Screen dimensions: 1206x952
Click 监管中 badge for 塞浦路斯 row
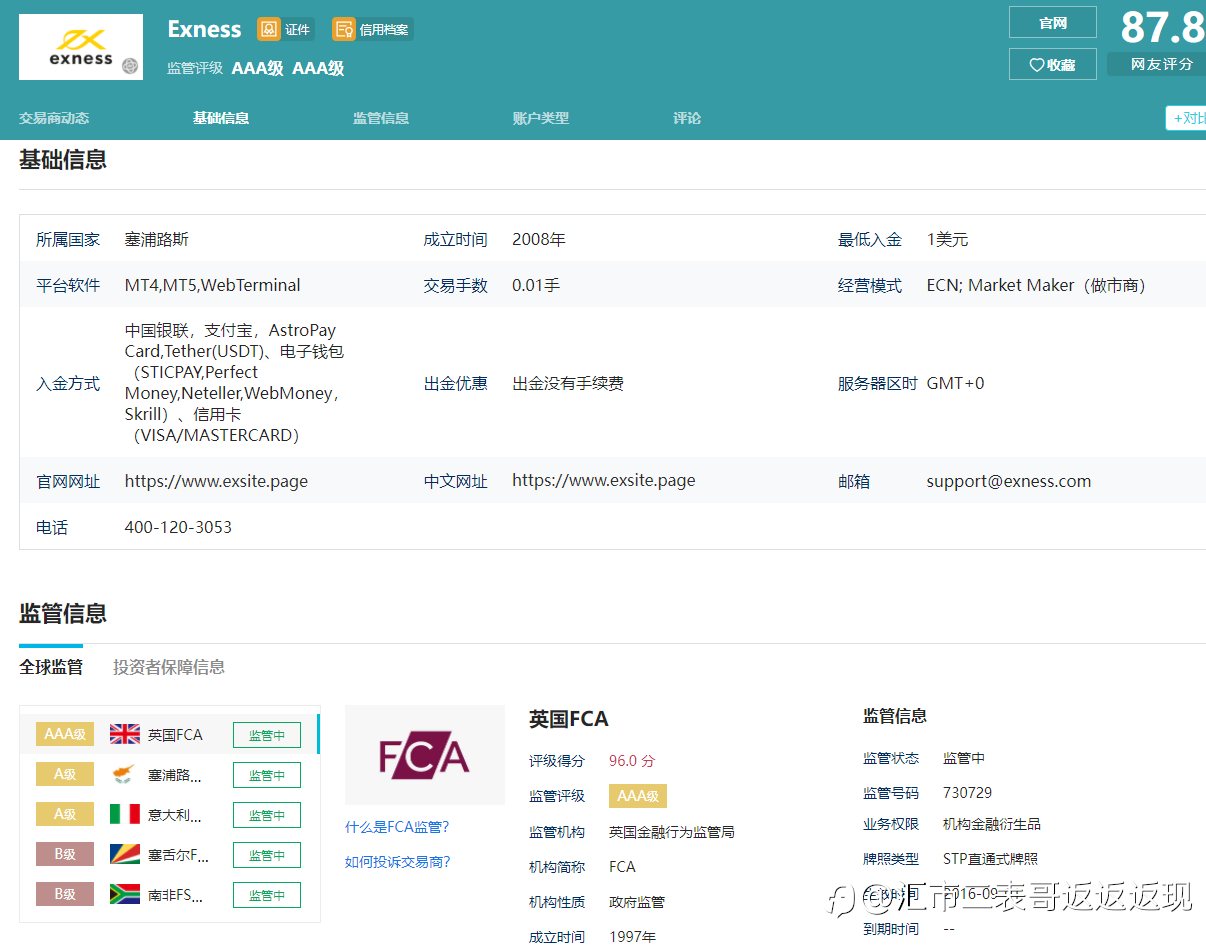tap(267, 775)
